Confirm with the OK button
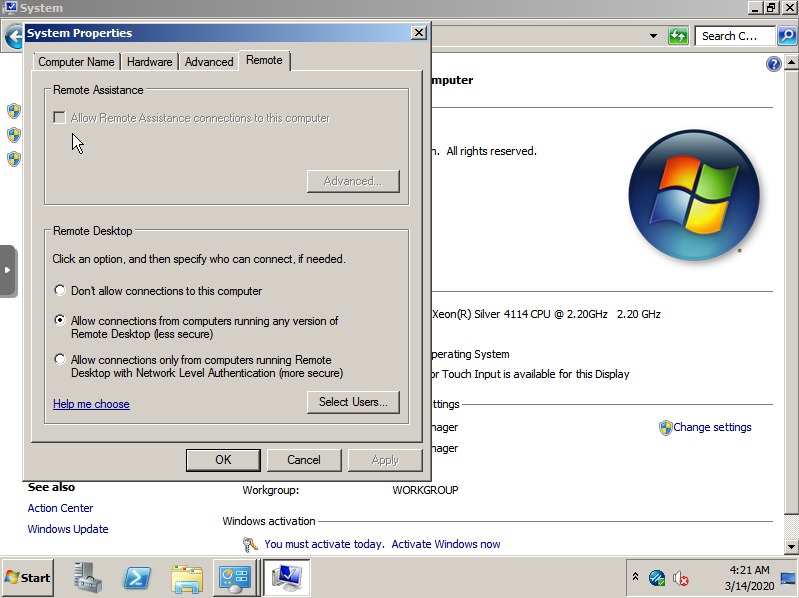The image size is (799, 598). [x=223, y=460]
